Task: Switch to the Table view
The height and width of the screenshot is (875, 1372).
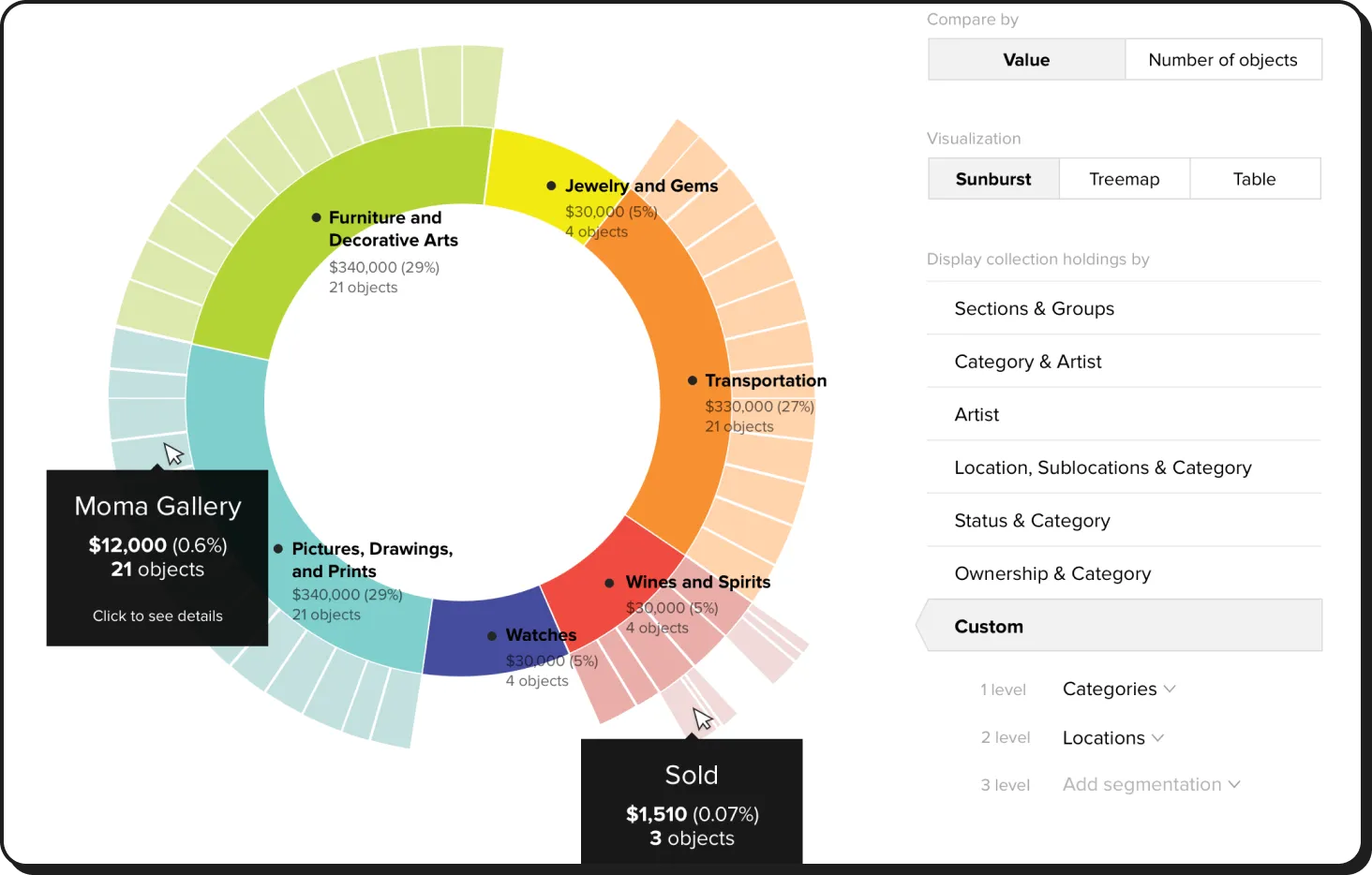Action: 1254,179
